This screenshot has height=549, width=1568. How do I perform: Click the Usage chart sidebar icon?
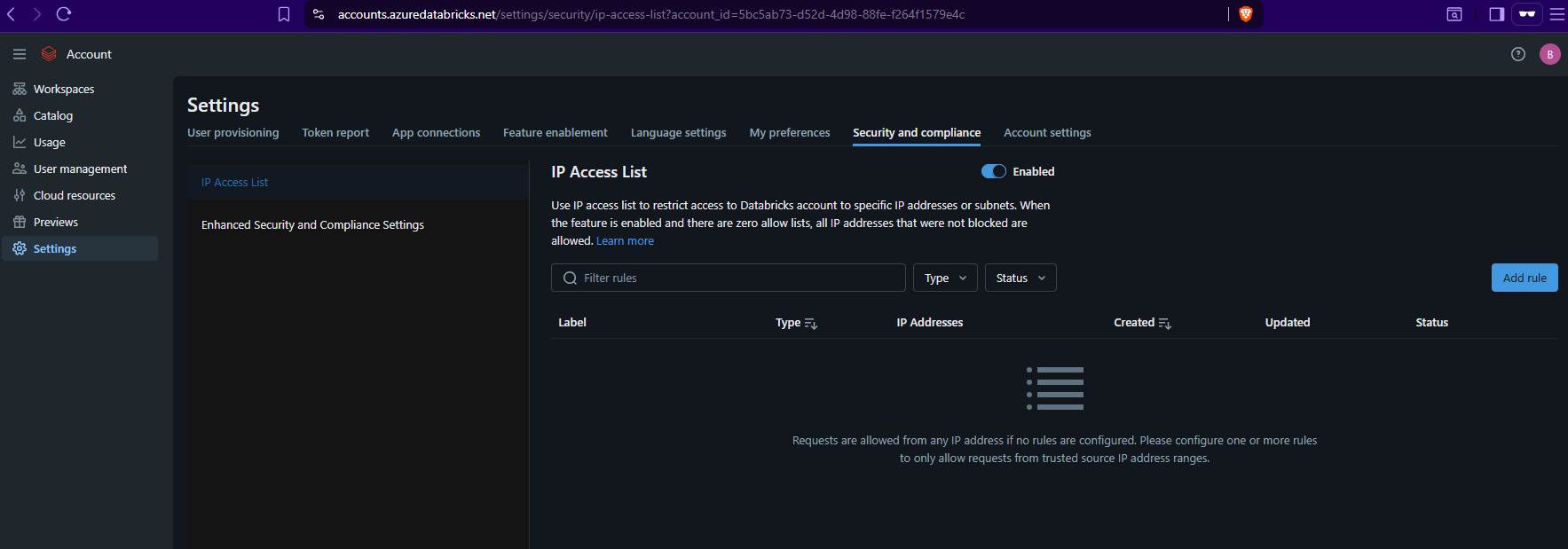(20, 142)
